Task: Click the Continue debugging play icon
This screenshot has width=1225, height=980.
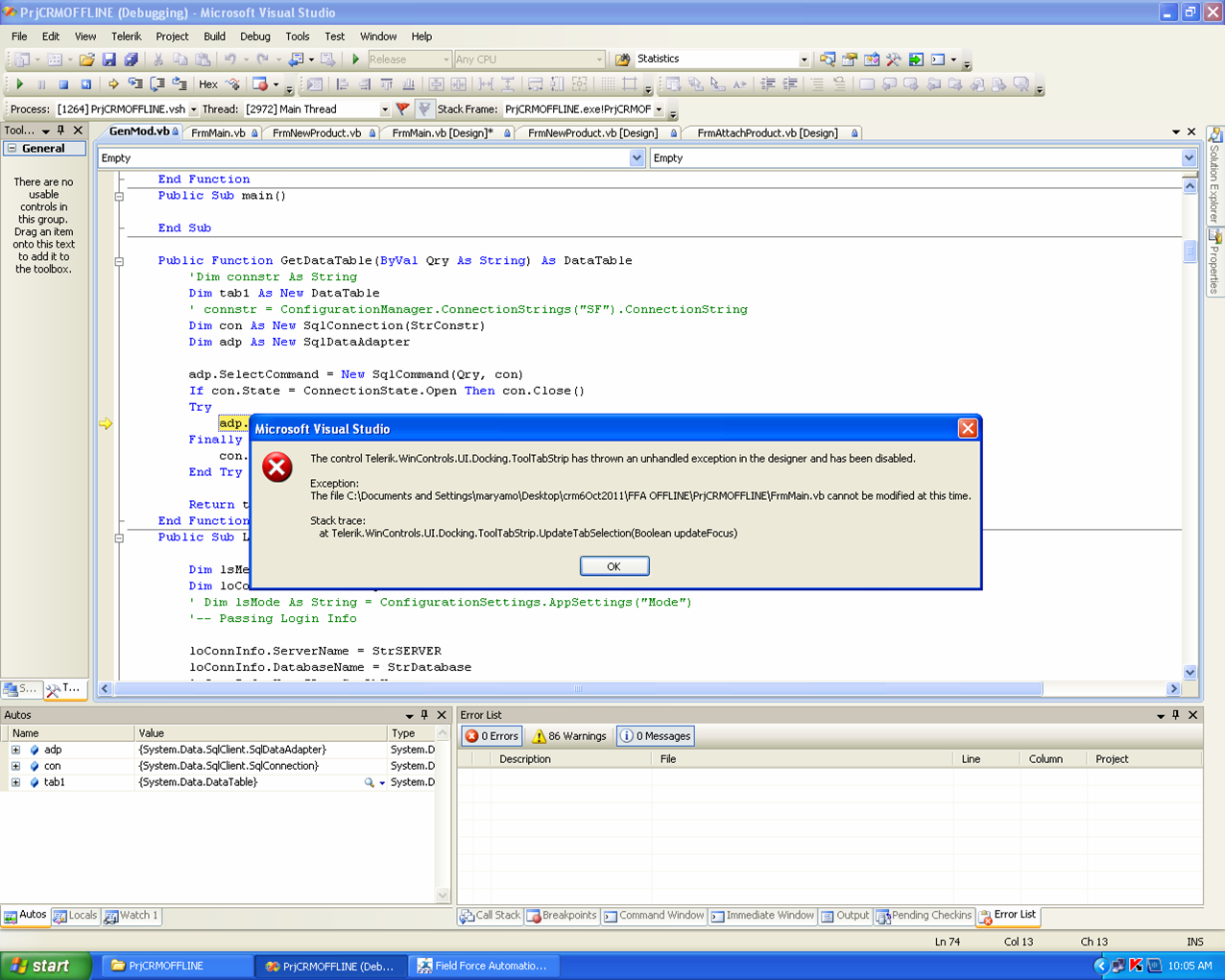Action: point(19,84)
